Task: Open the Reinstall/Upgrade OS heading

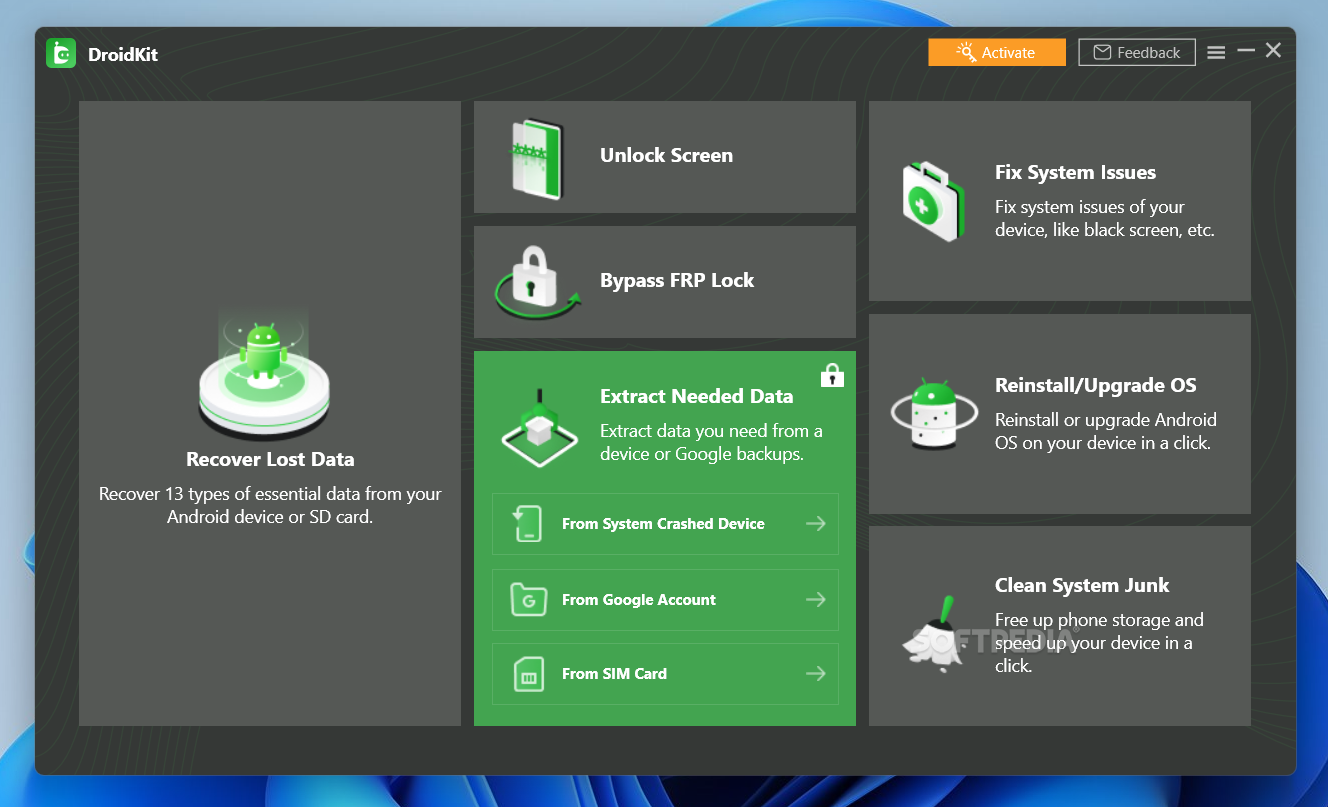Action: pos(1095,386)
